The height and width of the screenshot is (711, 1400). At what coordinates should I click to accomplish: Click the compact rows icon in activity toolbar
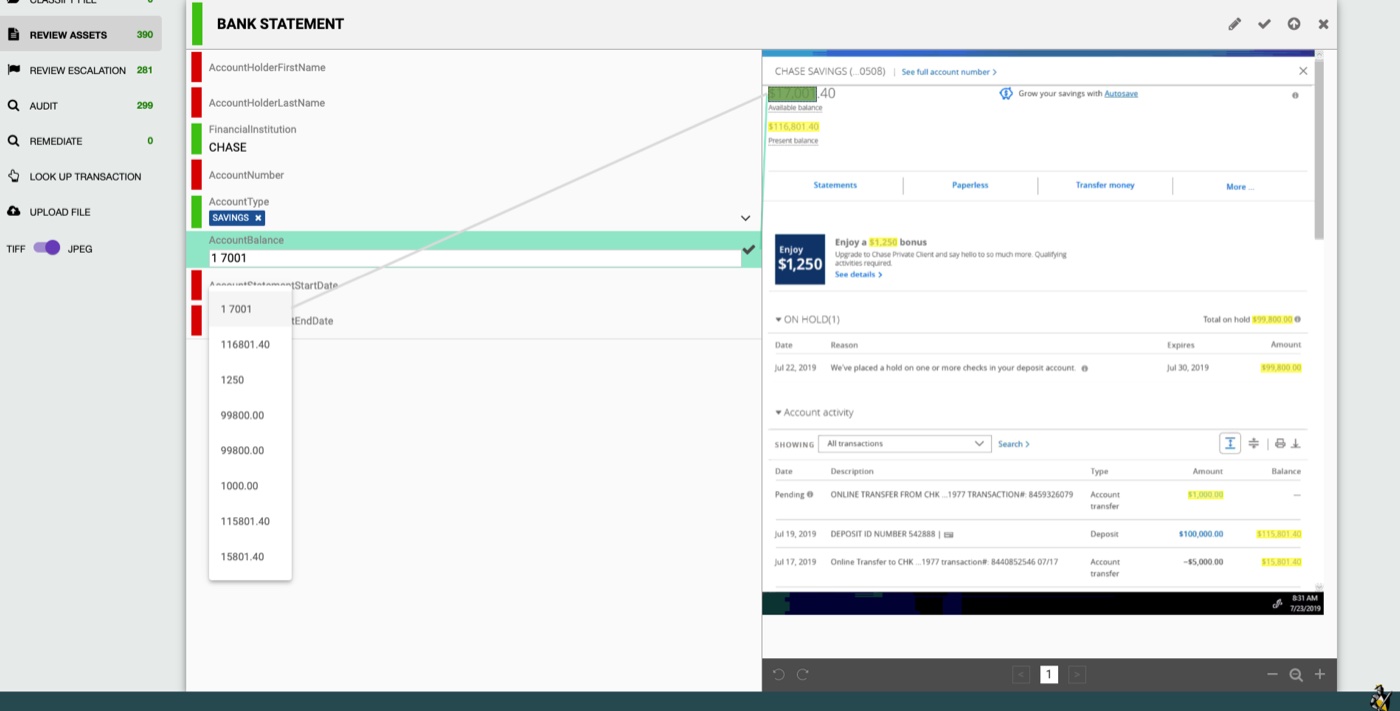coord(1254,443)
